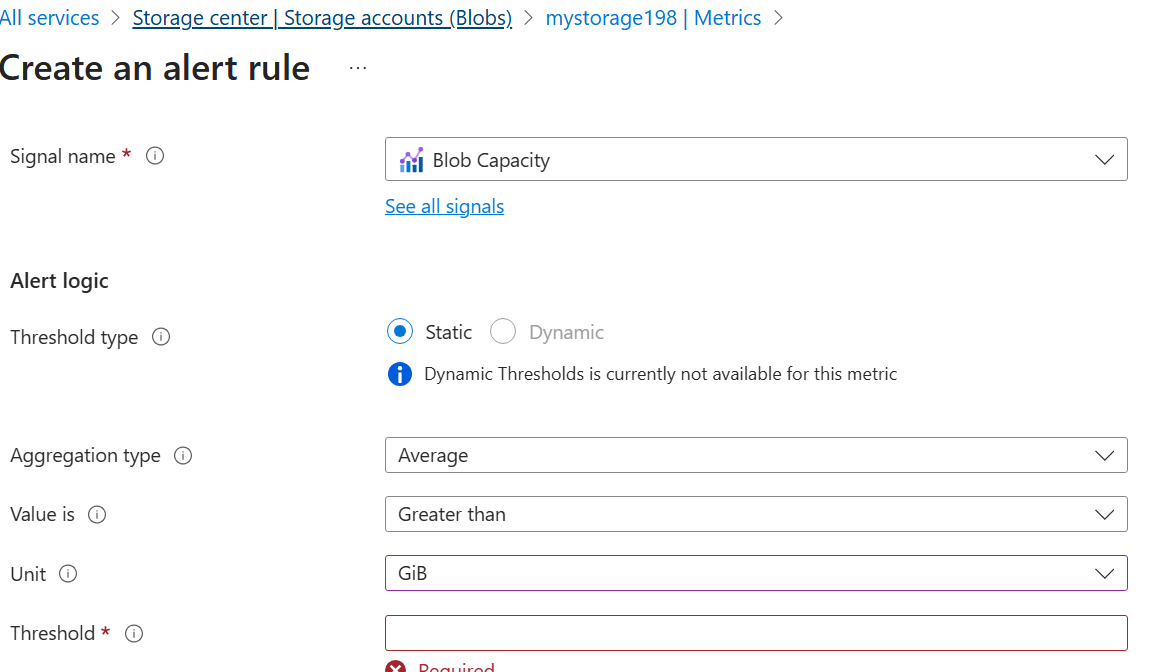Click the Create an alert rule title

pyautogui.click(x=155, y=68)
